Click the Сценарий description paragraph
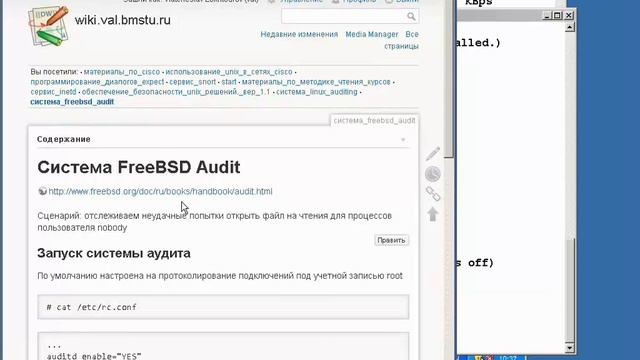This screenshot has width=640, height=360. pos(215,221)
